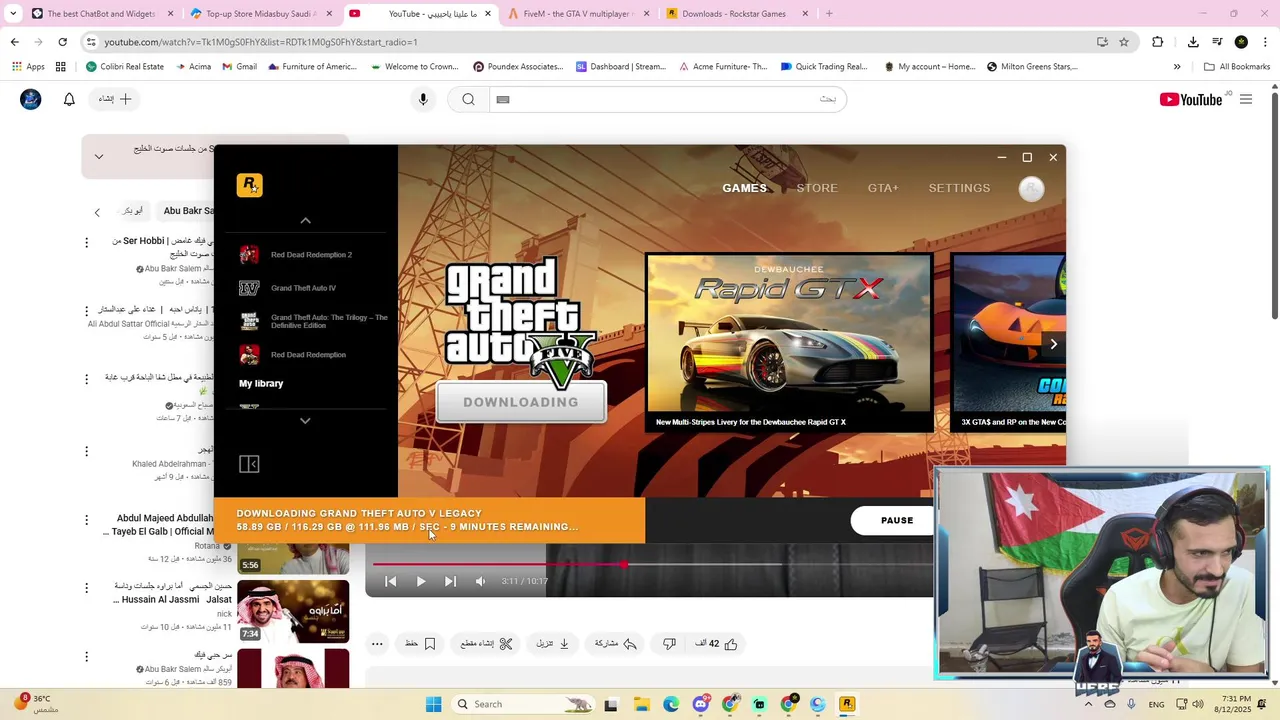Bookmark this page with star icon
The image size is (1280, 720).
coord(1124,42)
